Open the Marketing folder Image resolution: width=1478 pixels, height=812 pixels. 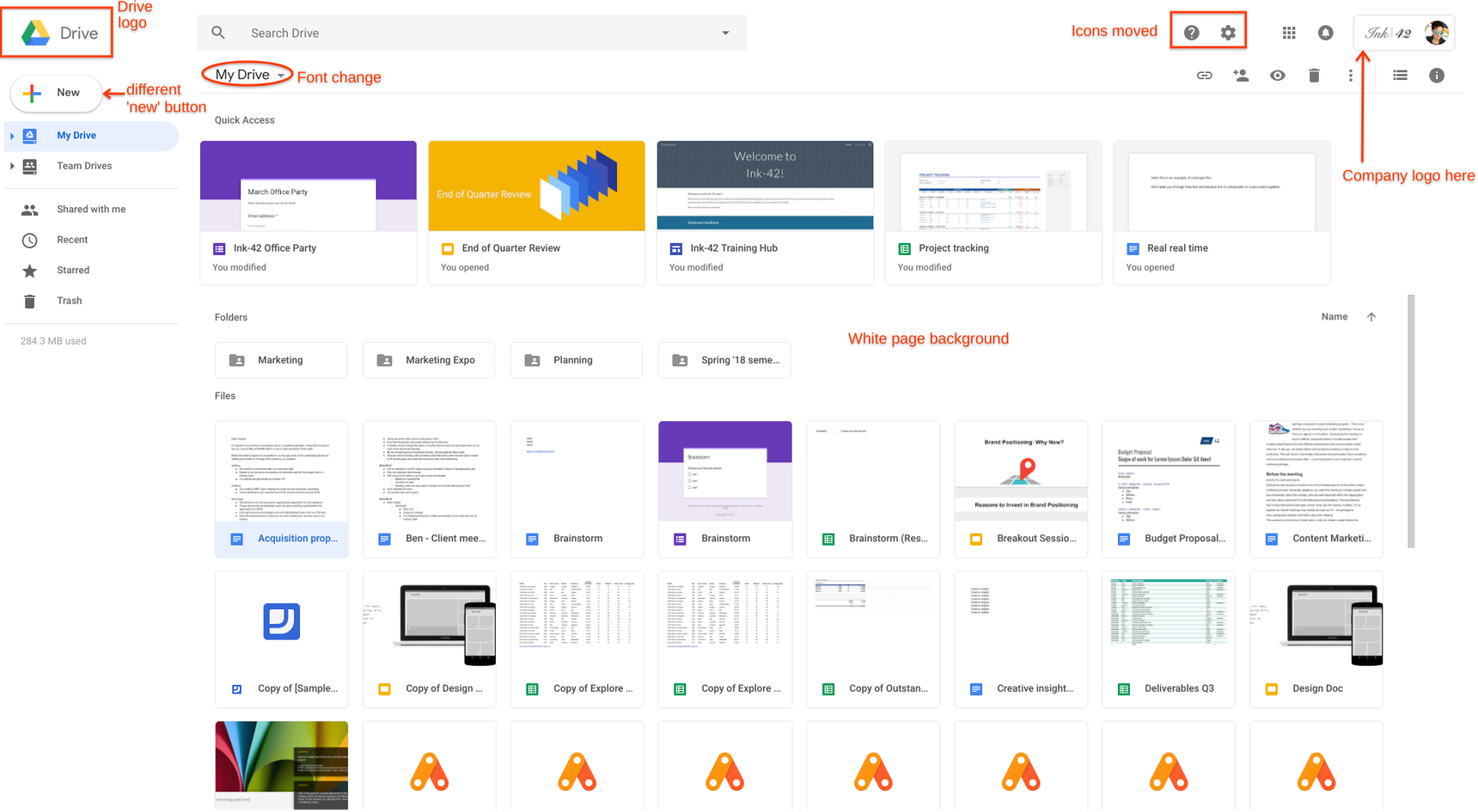coord(281,360)
